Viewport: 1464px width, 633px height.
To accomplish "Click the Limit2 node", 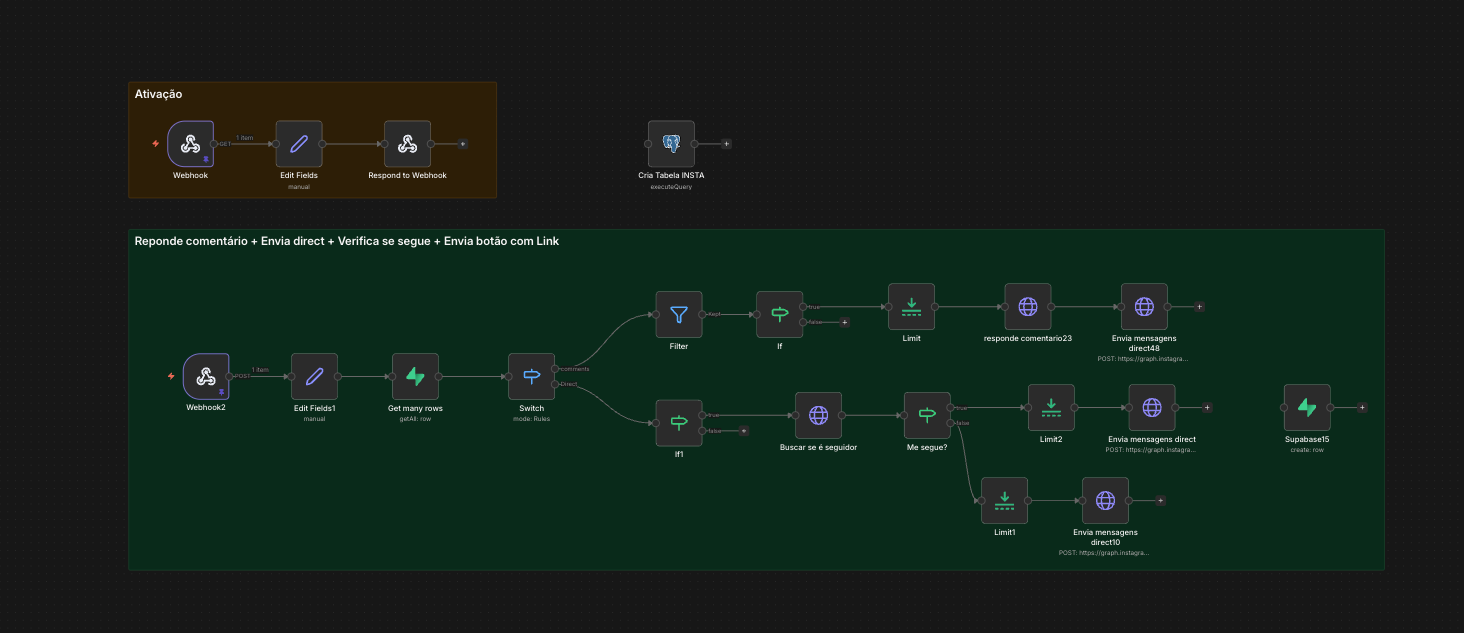I will pos(1051,408).
